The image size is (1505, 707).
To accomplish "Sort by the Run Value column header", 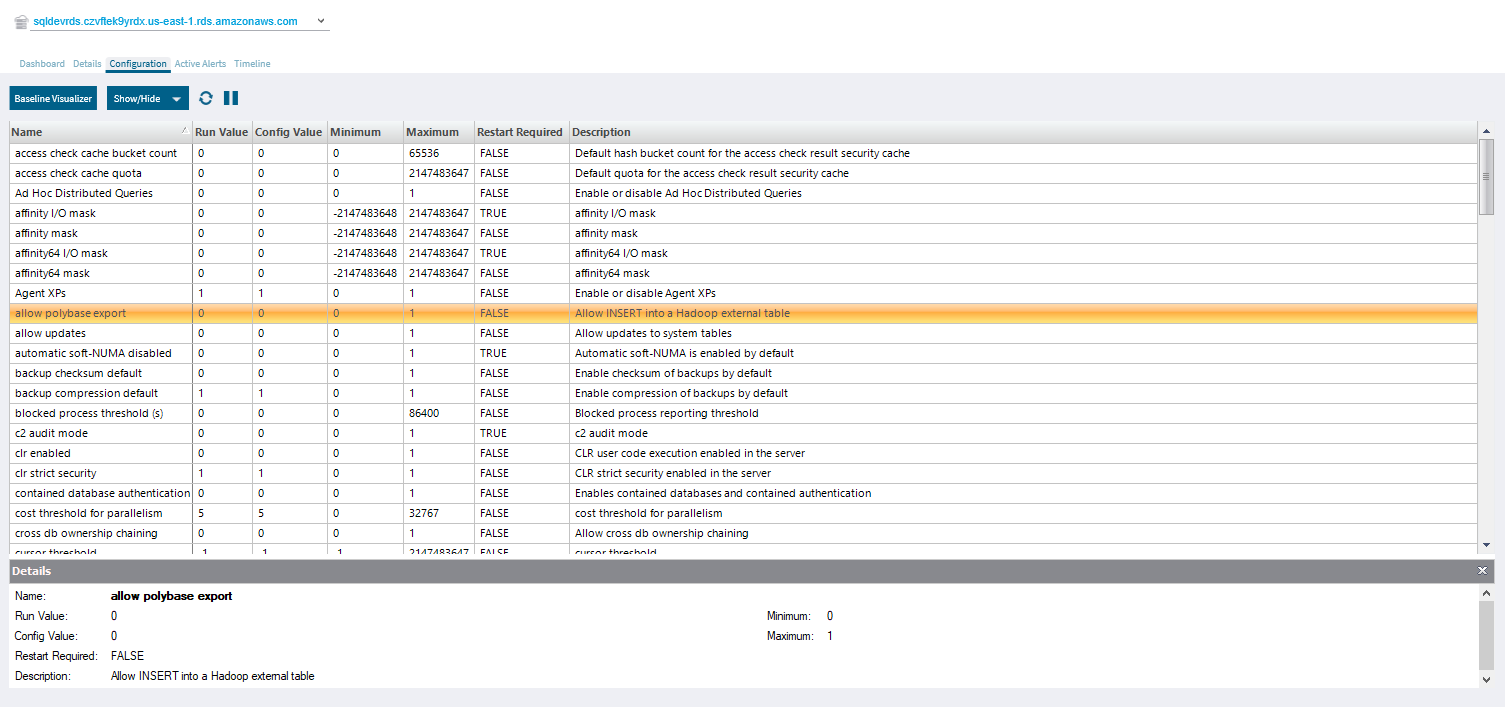I will click(x=221, y=132).
